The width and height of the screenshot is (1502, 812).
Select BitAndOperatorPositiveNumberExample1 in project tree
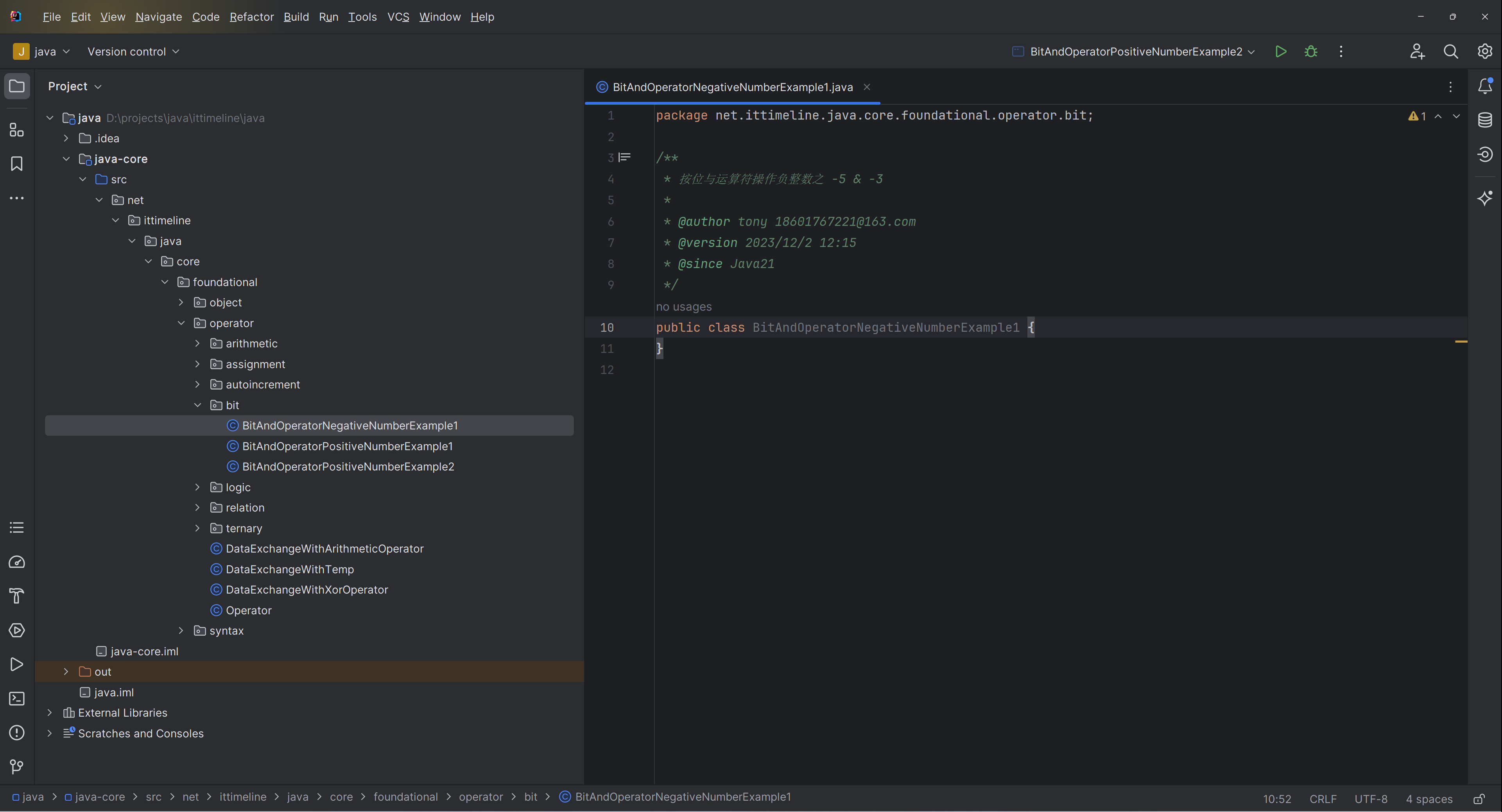(347, 446)
